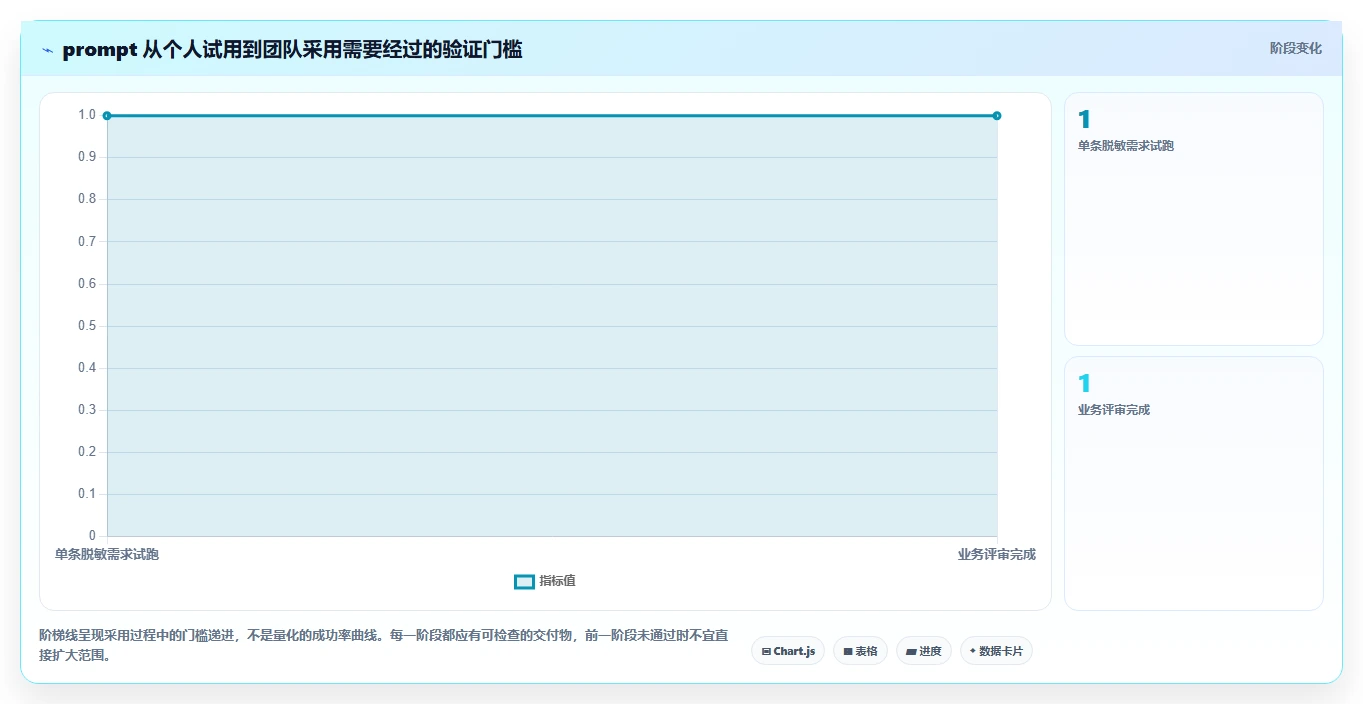The width and height of the screenshot is (1363, 704).
Task: Click the y-axis value 0.9
Action: click(x=87, y=157)
